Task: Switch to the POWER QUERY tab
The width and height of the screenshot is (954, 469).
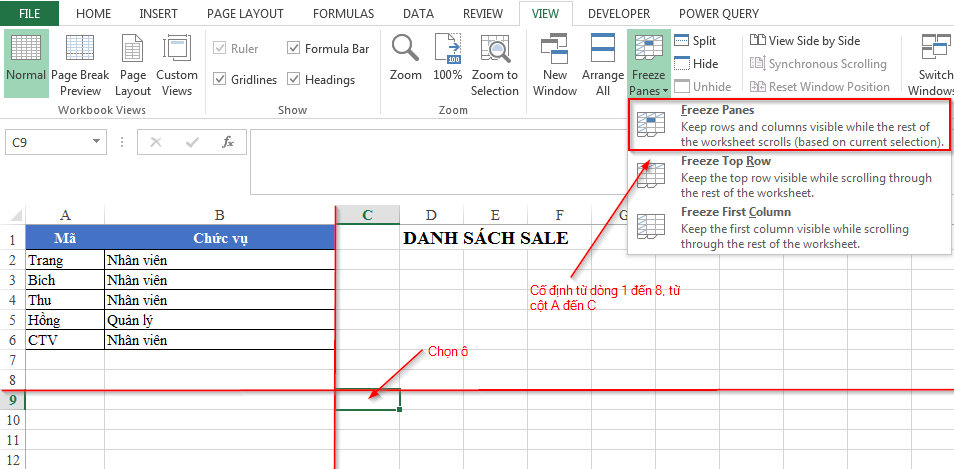Action: [719, 13]
